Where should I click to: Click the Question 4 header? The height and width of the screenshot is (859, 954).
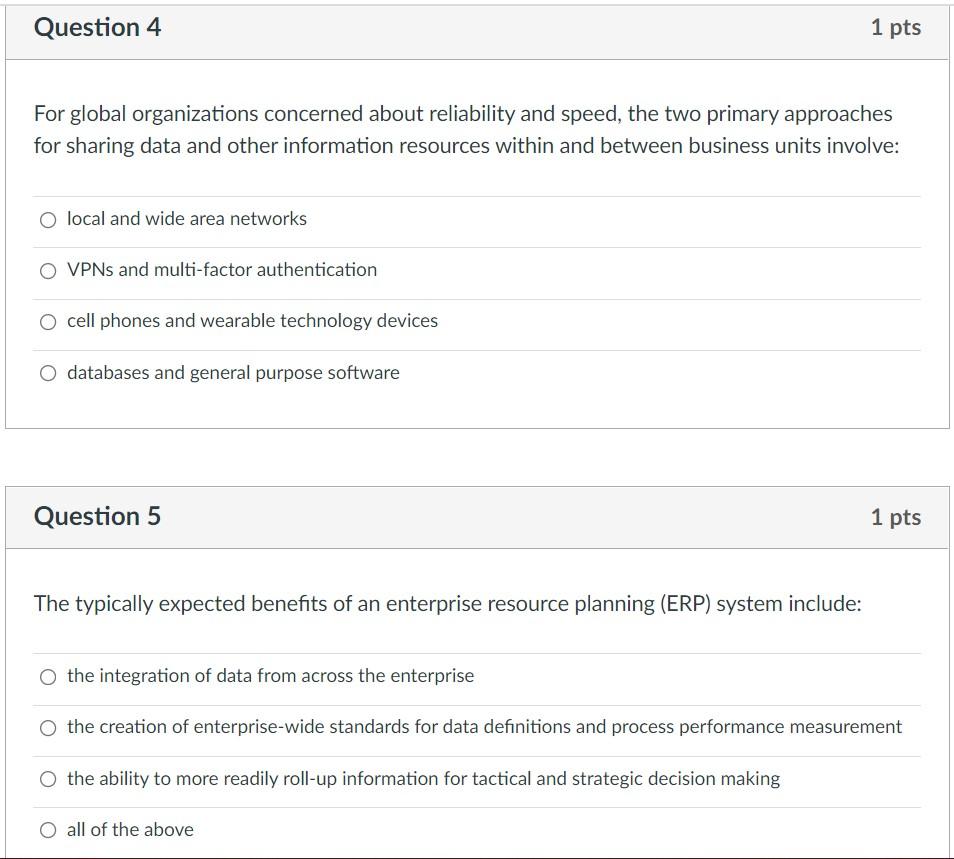tap(95, 28)
